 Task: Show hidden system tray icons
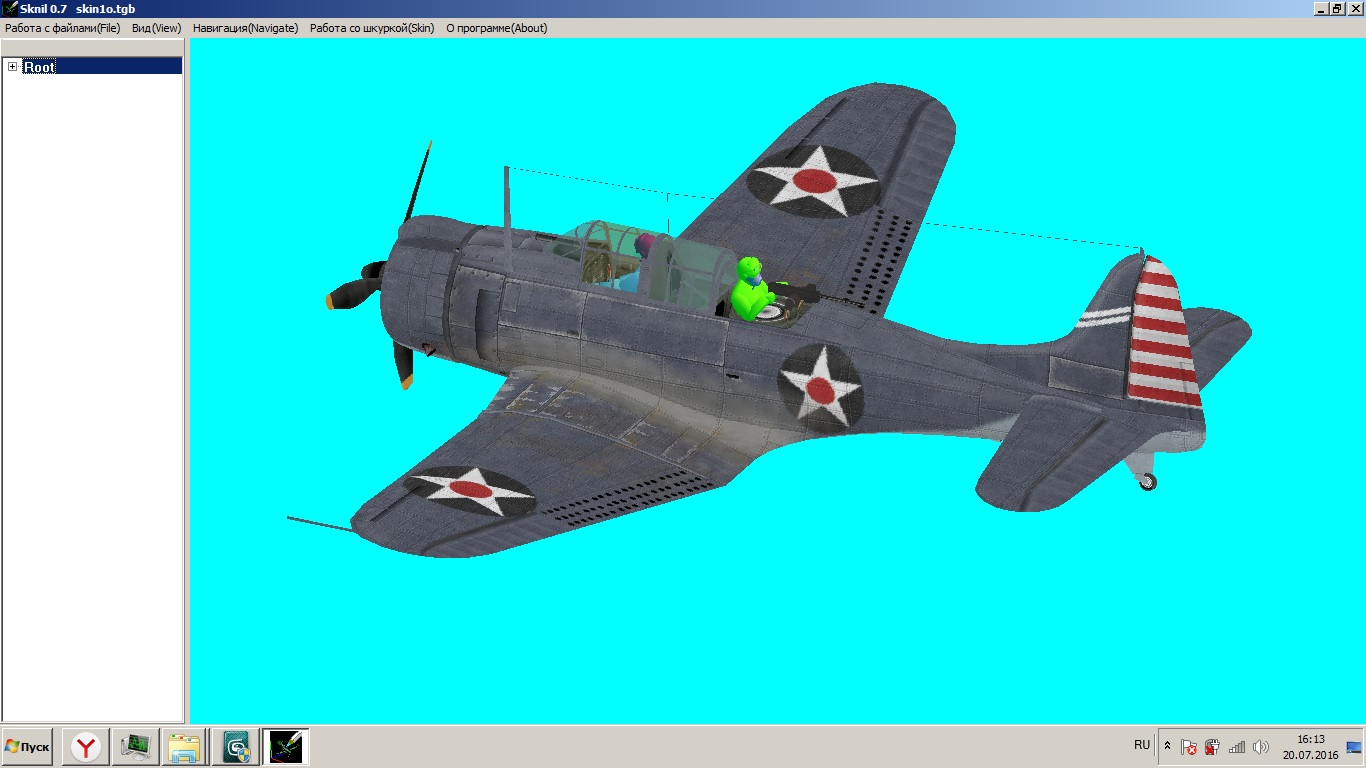point(1167,746)
